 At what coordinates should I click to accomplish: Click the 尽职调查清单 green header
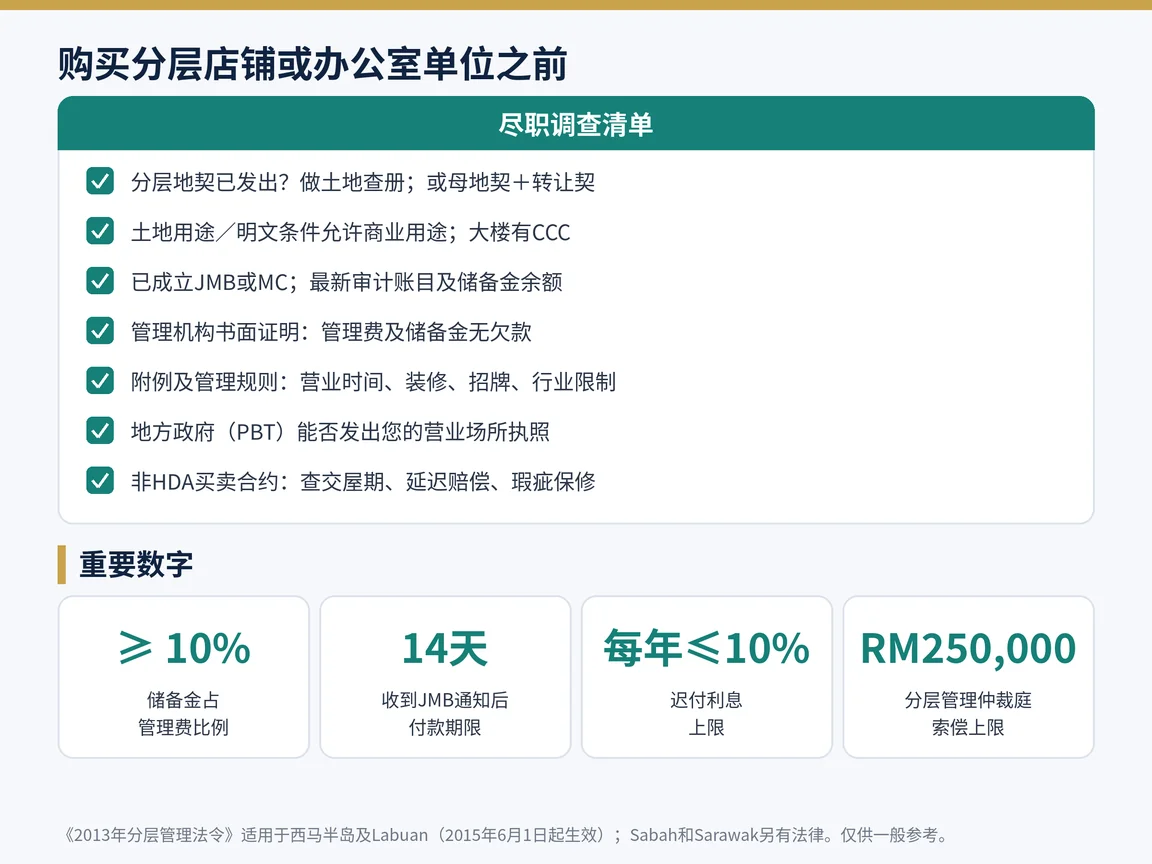pyautogui.click(x=576, y=123)
